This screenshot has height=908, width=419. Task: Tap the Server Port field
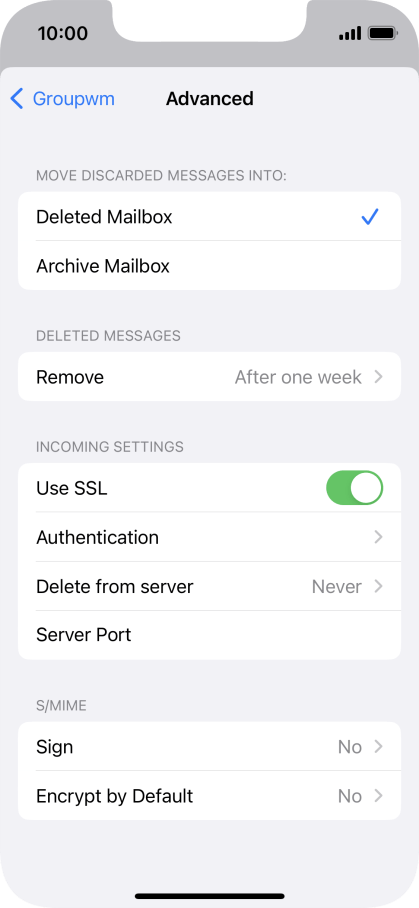[x=210, y=635]
